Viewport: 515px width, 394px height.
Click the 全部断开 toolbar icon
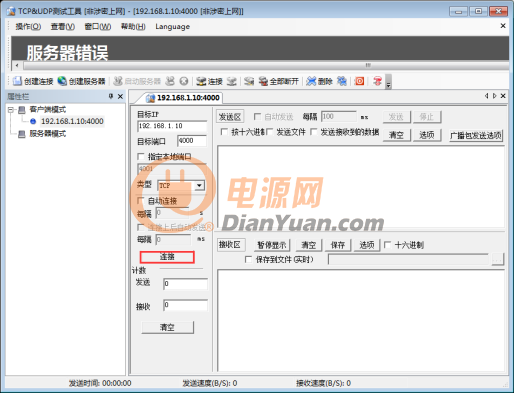[263, 81]
